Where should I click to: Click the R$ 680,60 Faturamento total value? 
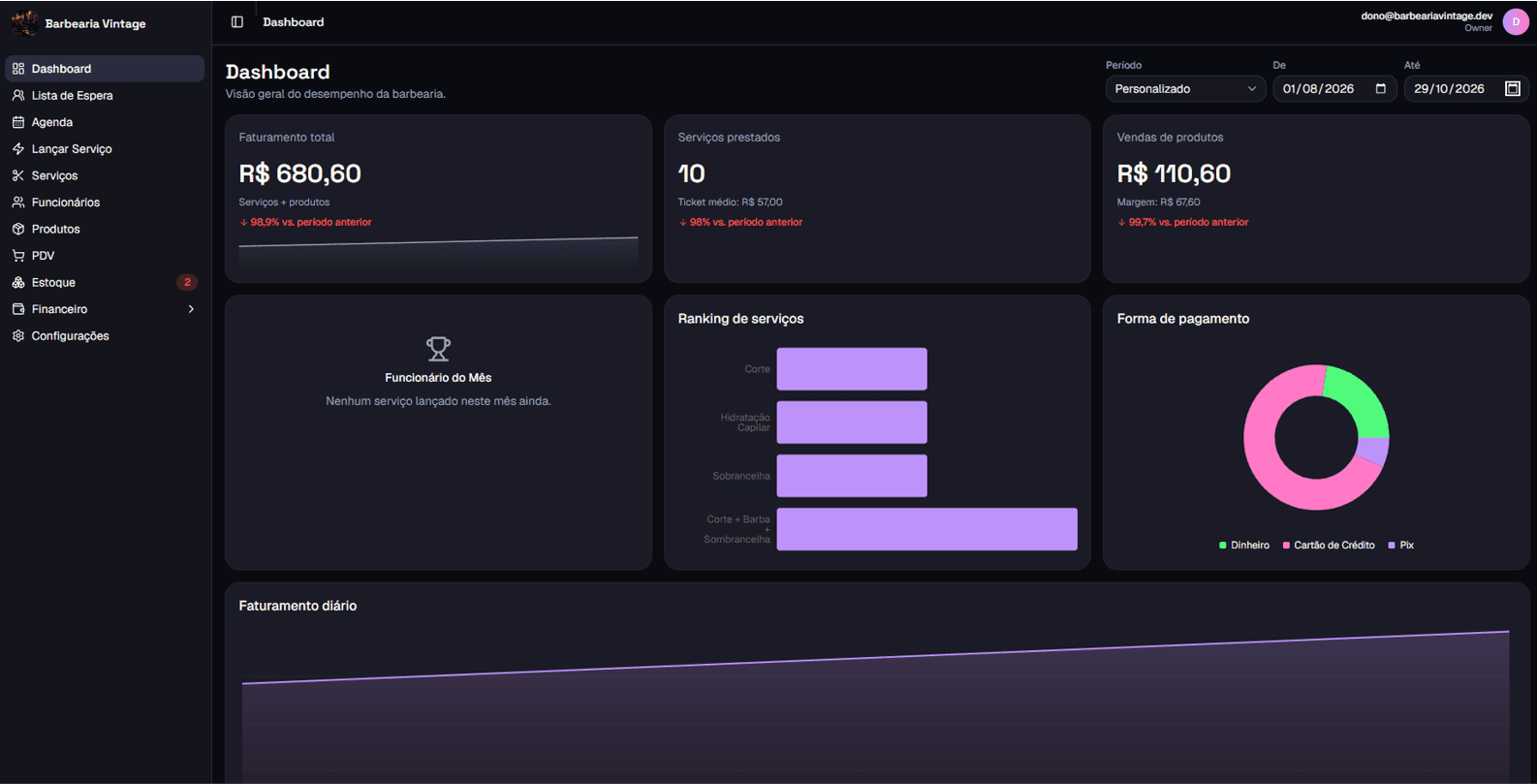[300, 173]
